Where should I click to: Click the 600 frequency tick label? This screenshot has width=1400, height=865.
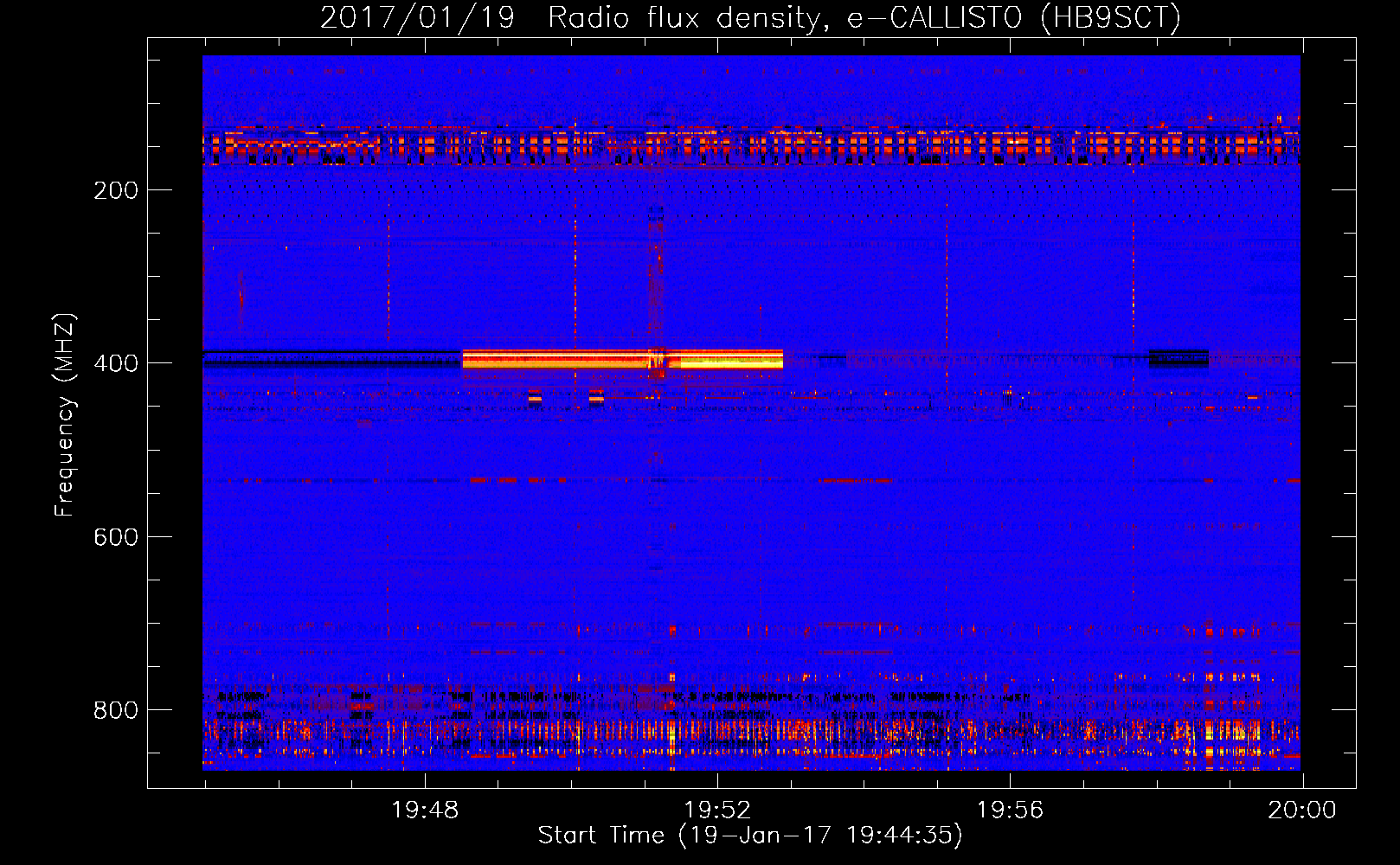pyautogui.click(x=116, y=537)
